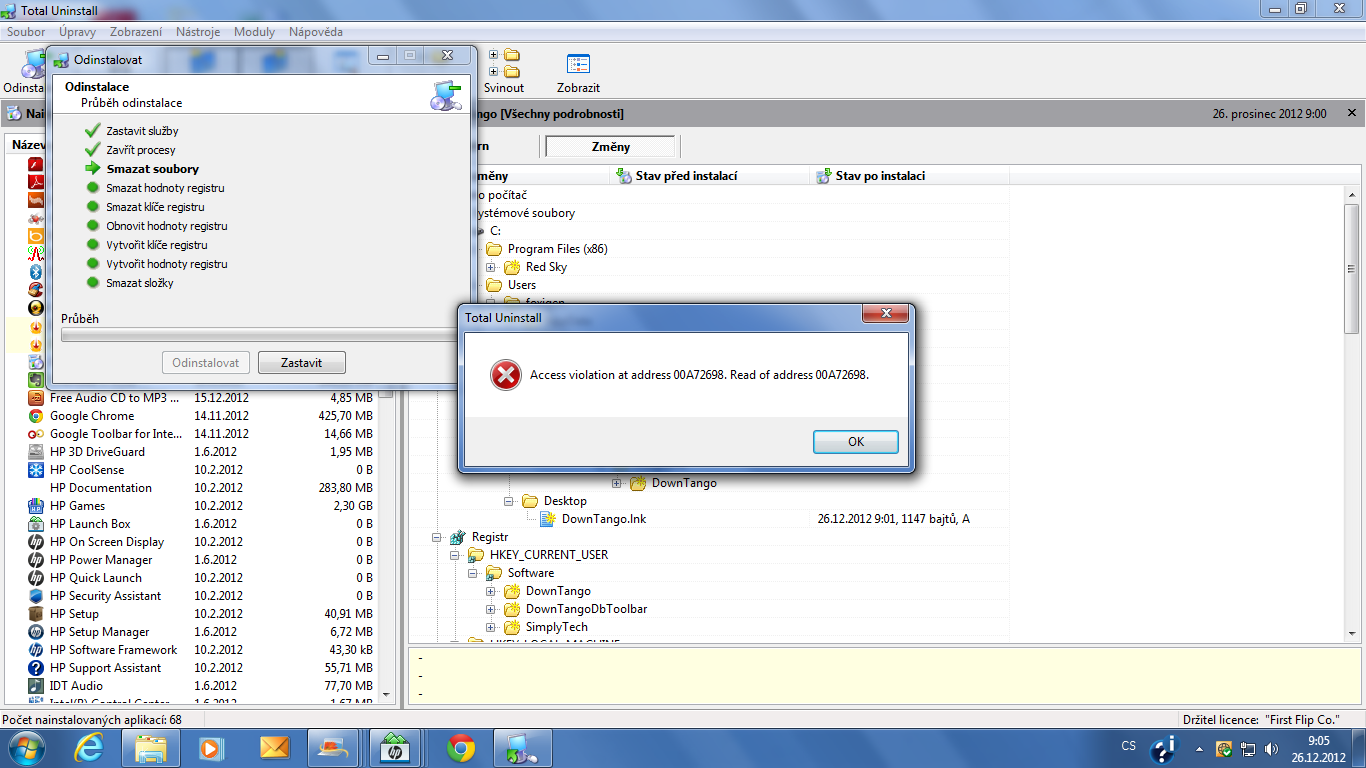Open the Nástroje menu

coord(198,32)
